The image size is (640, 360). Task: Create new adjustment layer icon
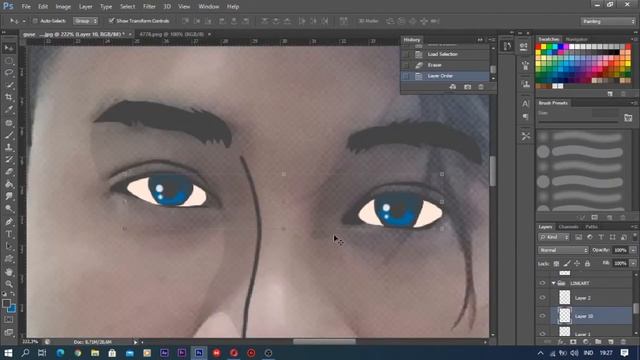[586, 342]
